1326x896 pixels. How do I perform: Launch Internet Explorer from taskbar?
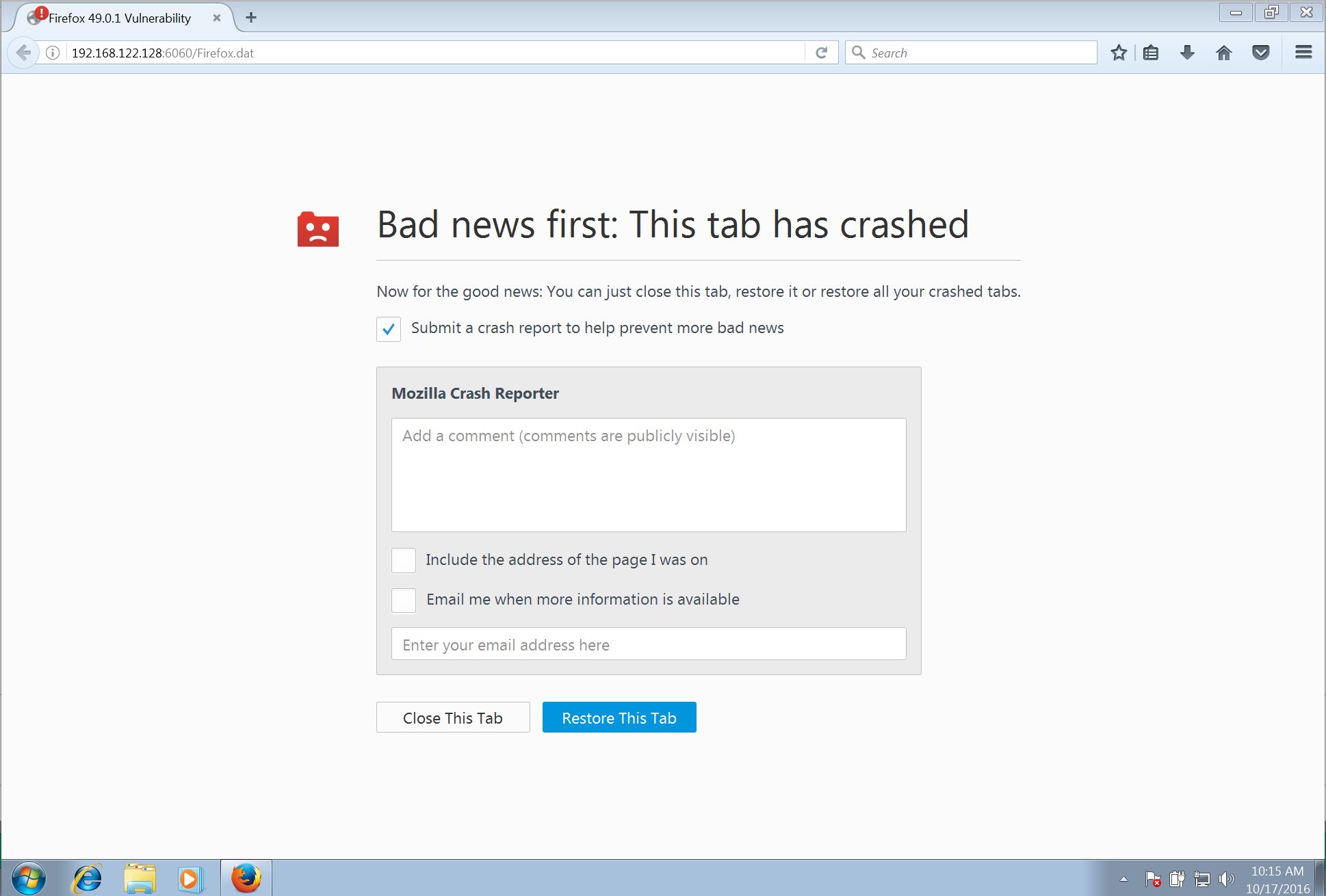pos(88,878)
